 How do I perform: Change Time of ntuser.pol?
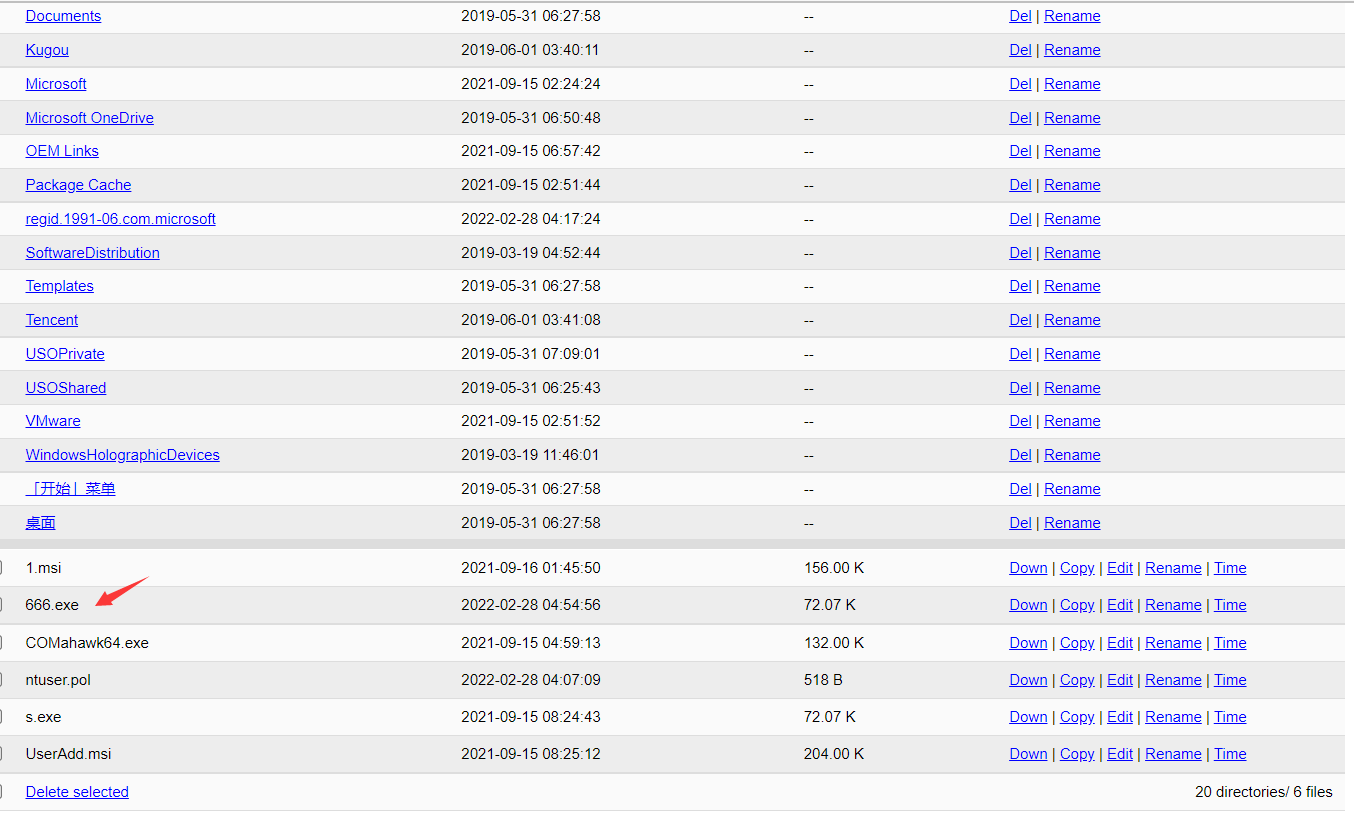(x=1230, y=680)
